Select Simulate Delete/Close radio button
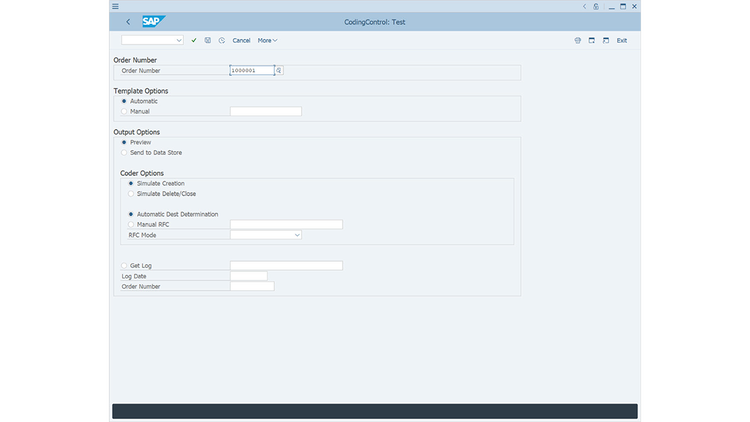 (131, 194)
